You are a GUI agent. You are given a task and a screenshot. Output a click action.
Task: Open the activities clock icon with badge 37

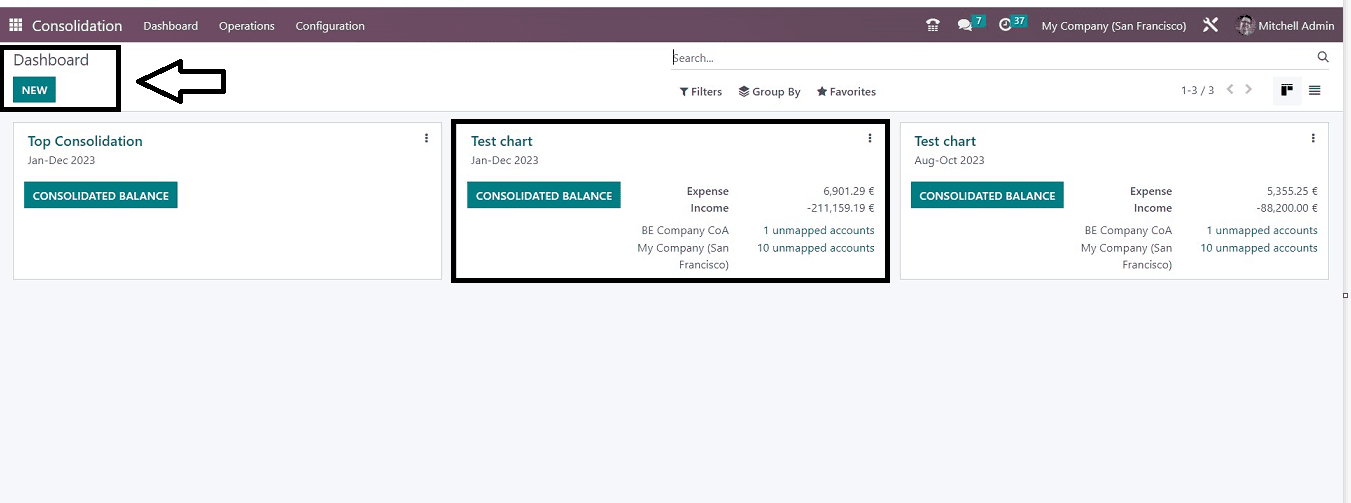coord(1012,24)
